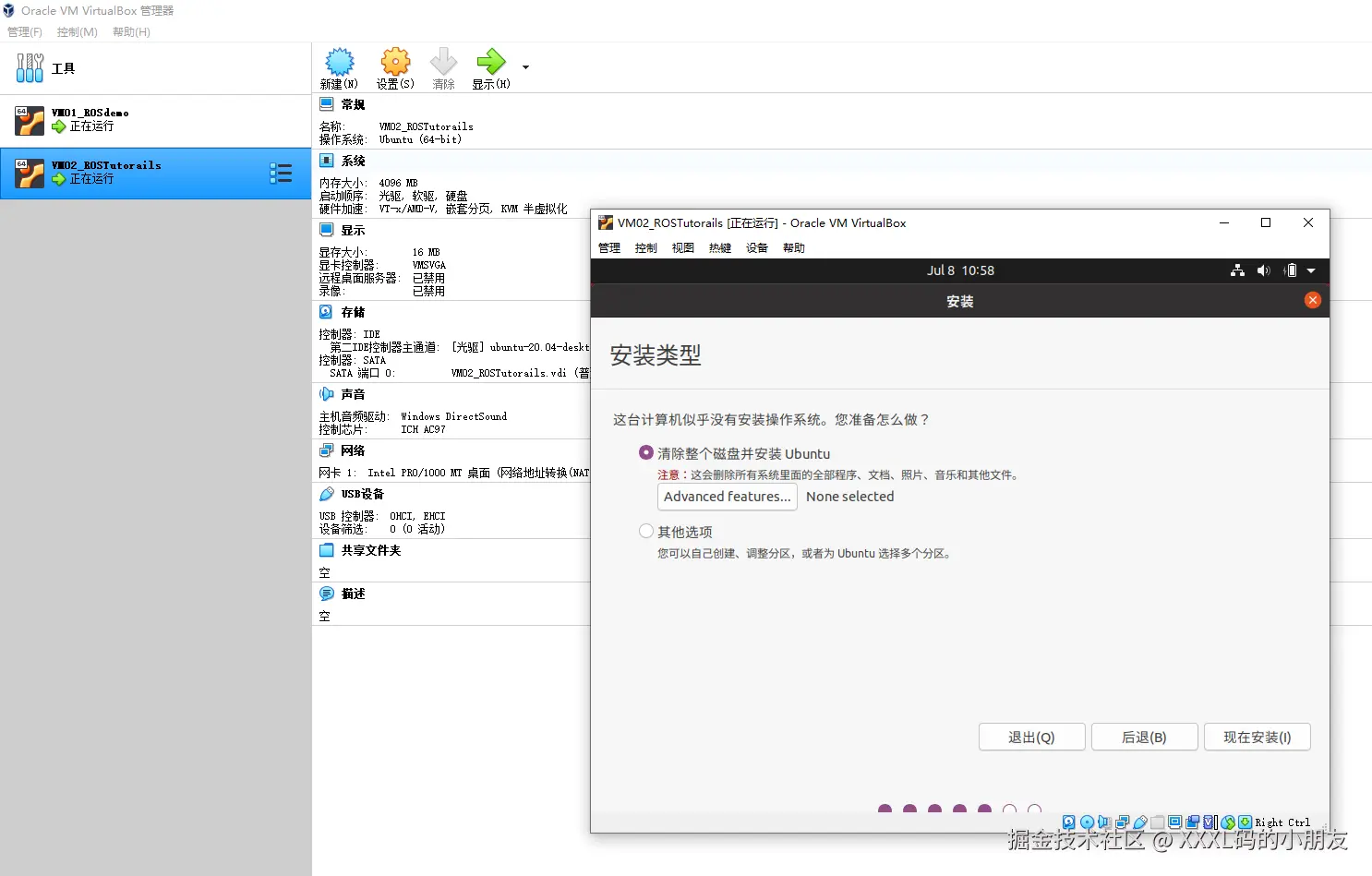Open 管理 menu in VM02 window
The height and width of the screenshot is (876, 1372).
coord(609,248)
